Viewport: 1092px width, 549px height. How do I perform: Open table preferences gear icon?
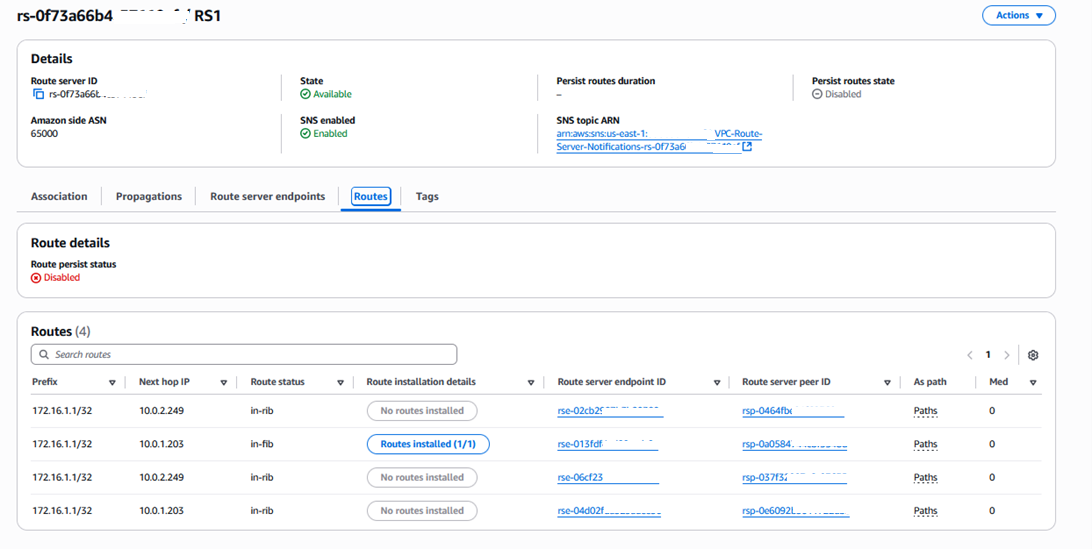click(1033, 355)
